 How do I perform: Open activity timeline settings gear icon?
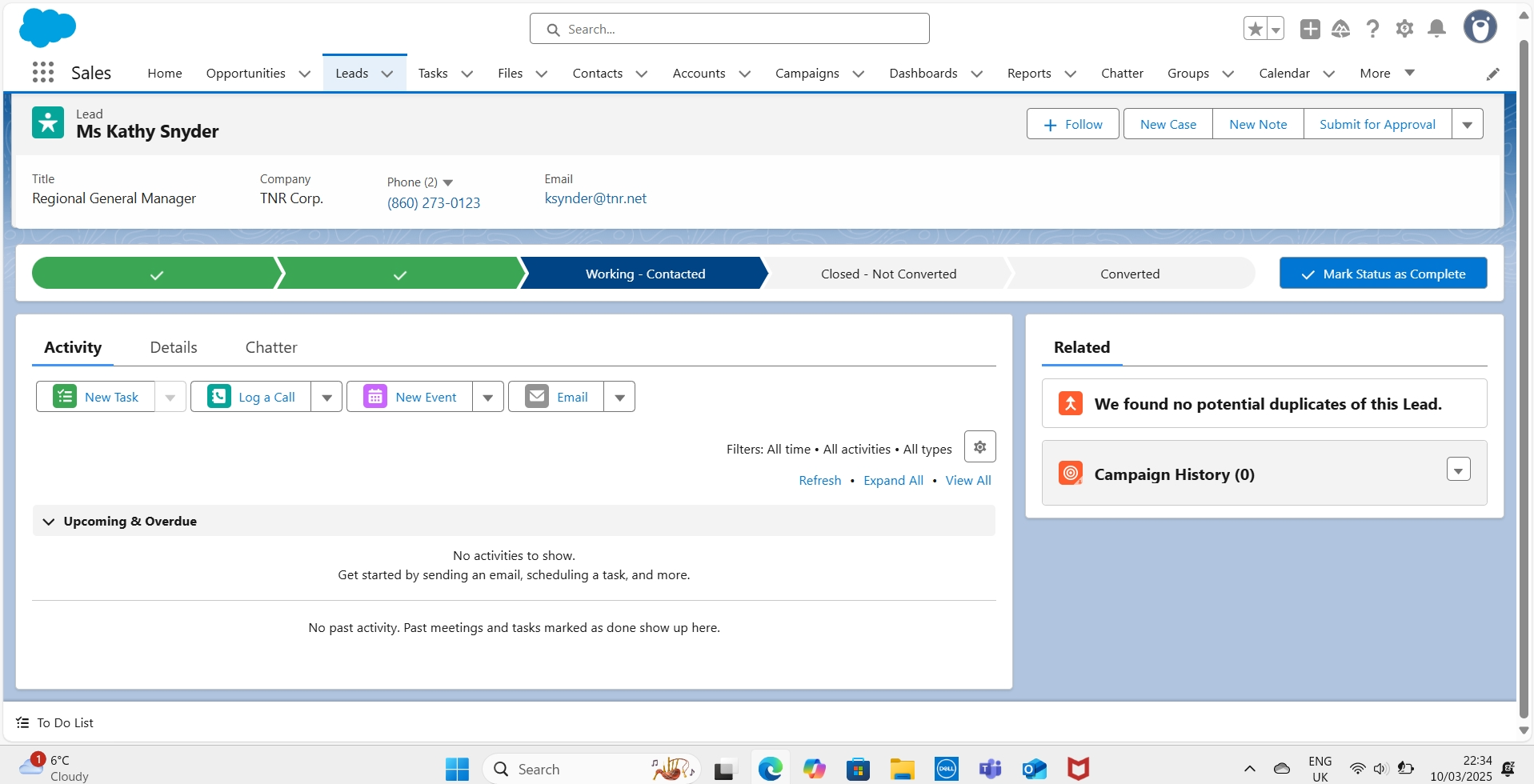click(x=979, y=446)
